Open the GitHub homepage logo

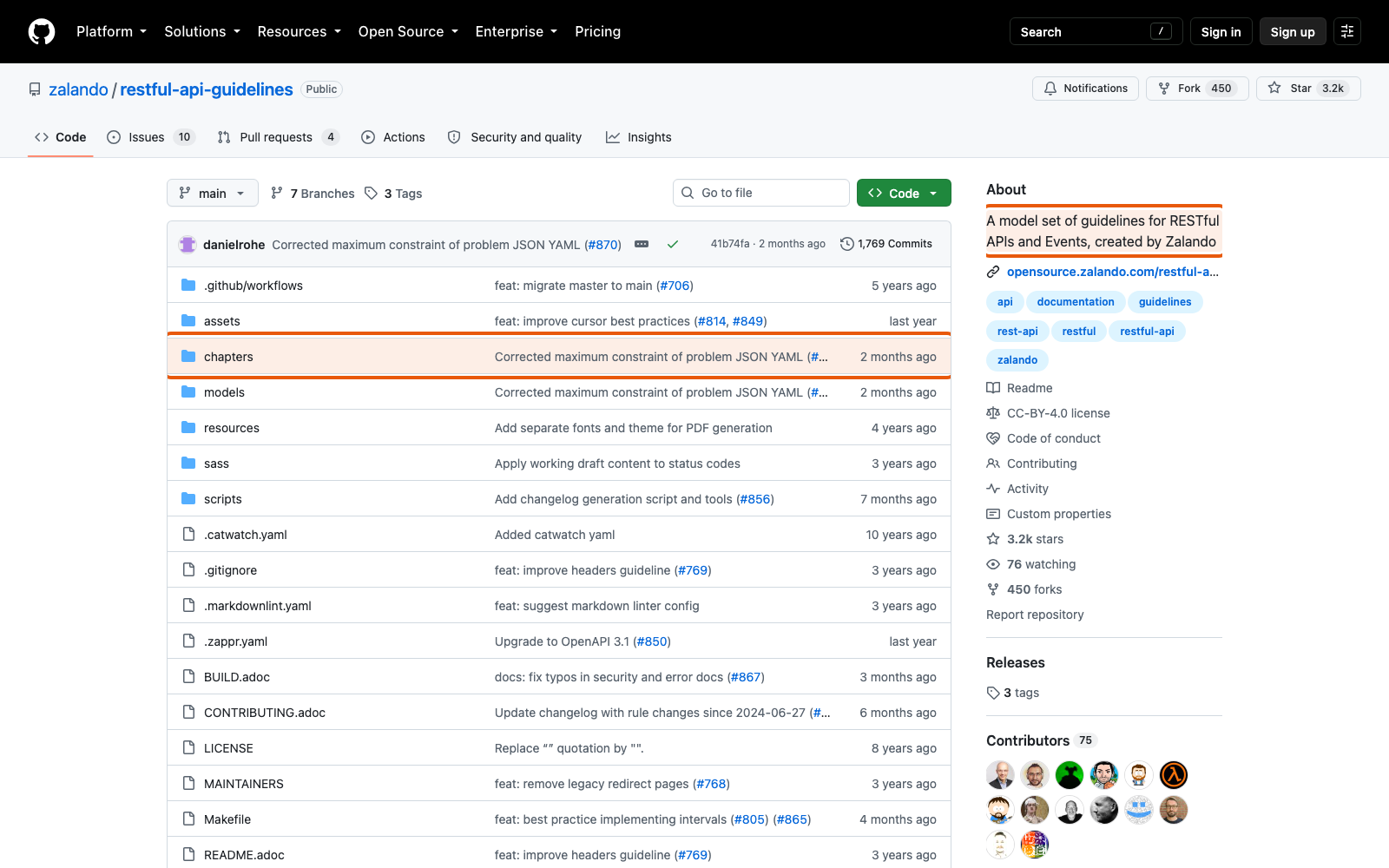(x=42, y=32)
